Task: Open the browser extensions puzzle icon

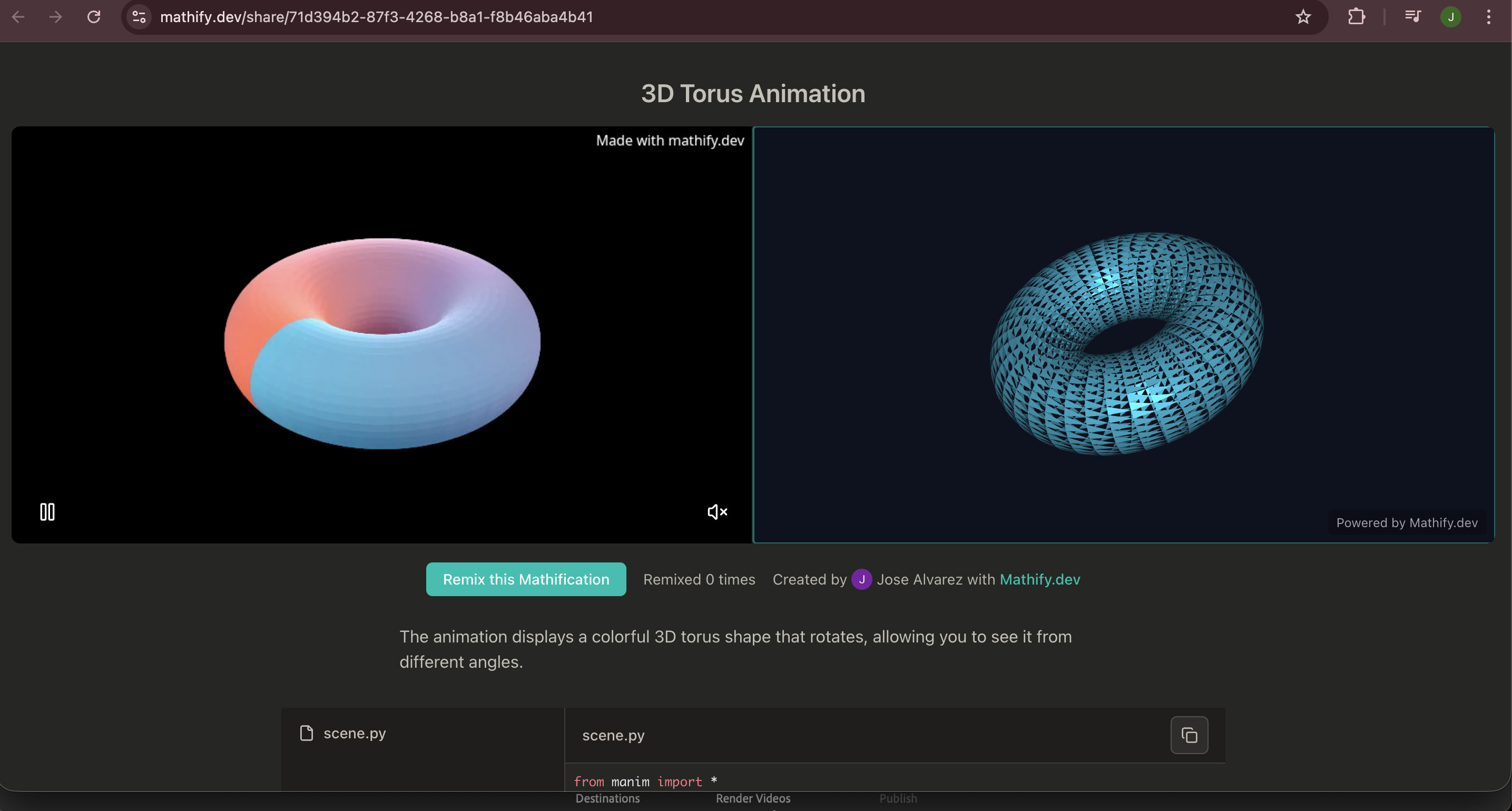Action: coord(1357,16)
